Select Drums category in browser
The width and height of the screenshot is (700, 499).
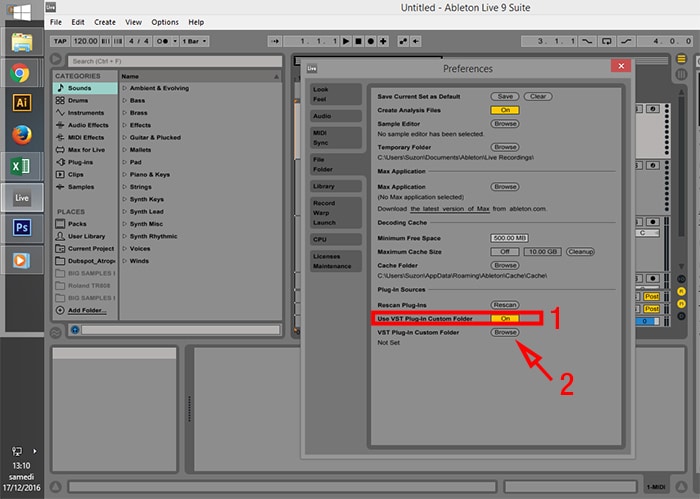point(85,100)
